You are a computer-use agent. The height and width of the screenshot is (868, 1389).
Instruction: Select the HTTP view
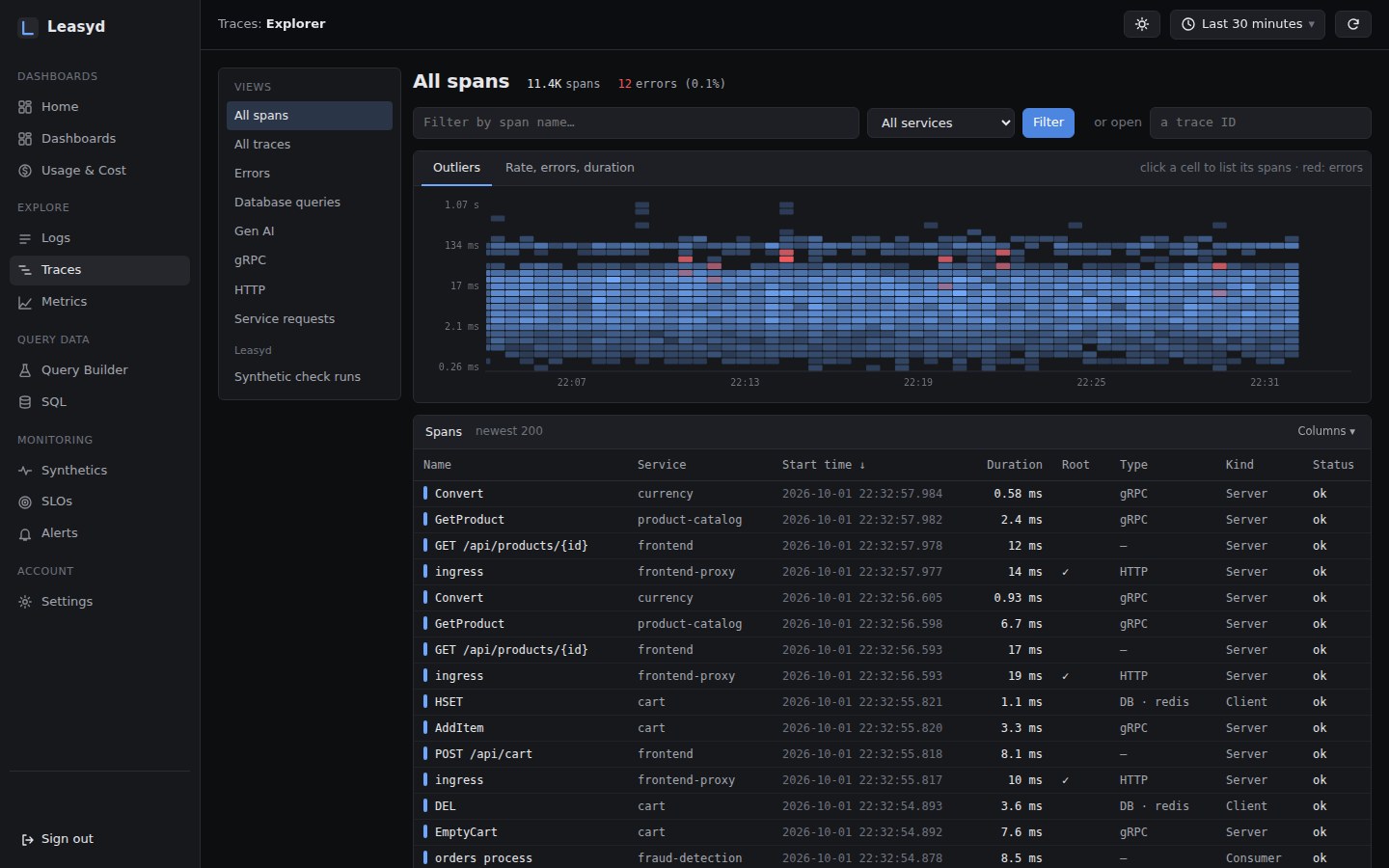tap(310, 290)
